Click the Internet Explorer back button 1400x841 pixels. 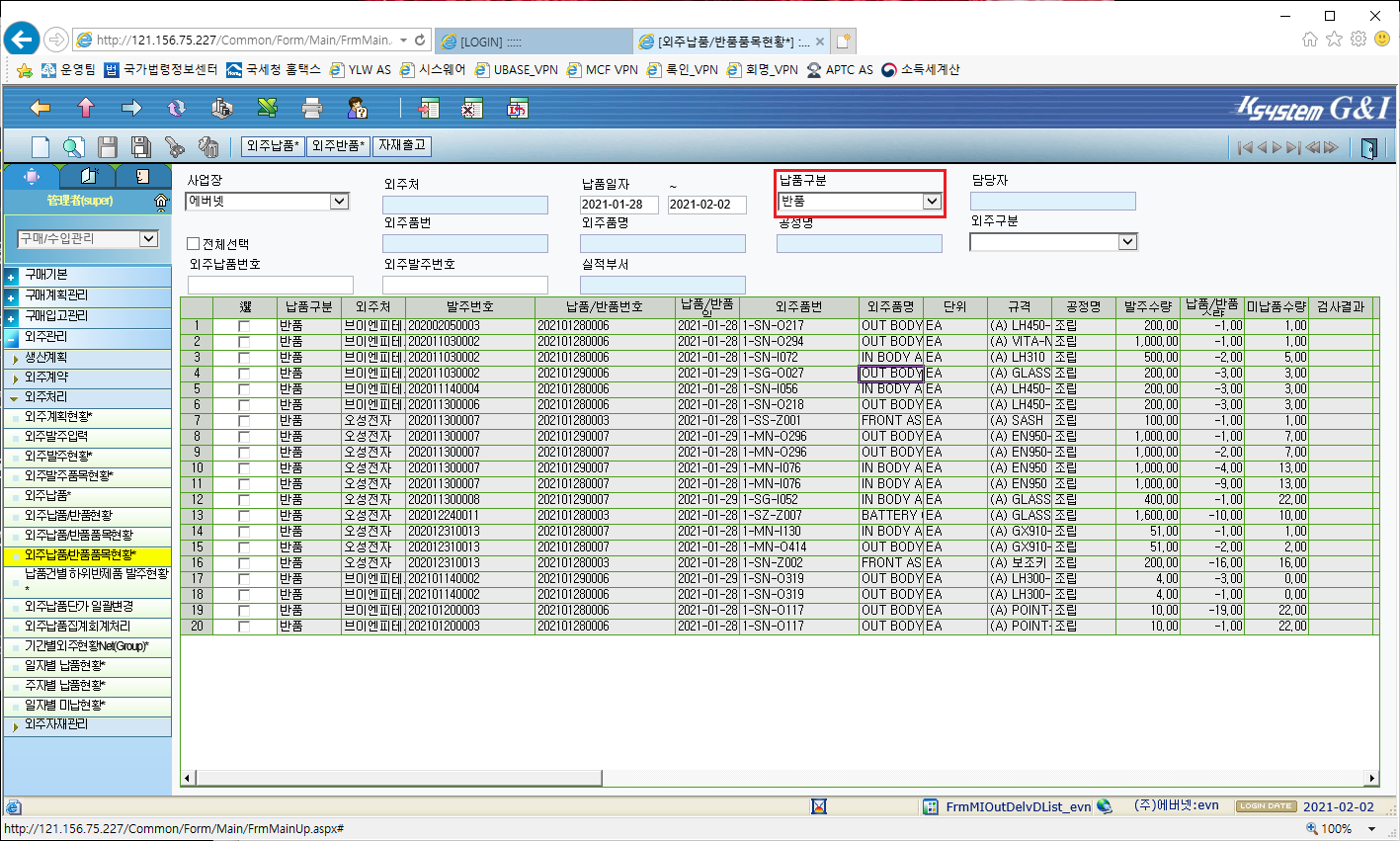pyautogui.click(x=21, y=40)
